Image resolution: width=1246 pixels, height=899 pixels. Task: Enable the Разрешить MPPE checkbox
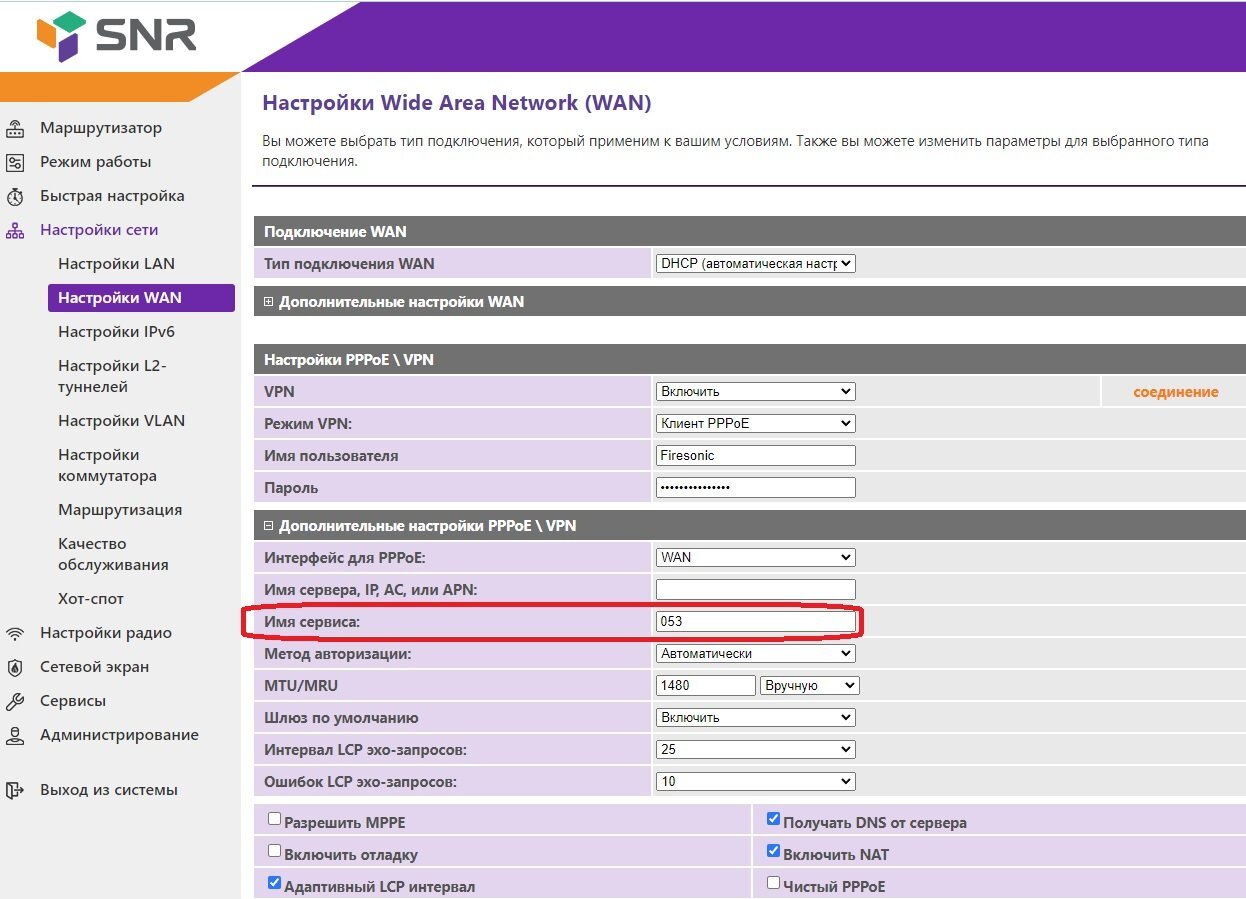(275, 819)
